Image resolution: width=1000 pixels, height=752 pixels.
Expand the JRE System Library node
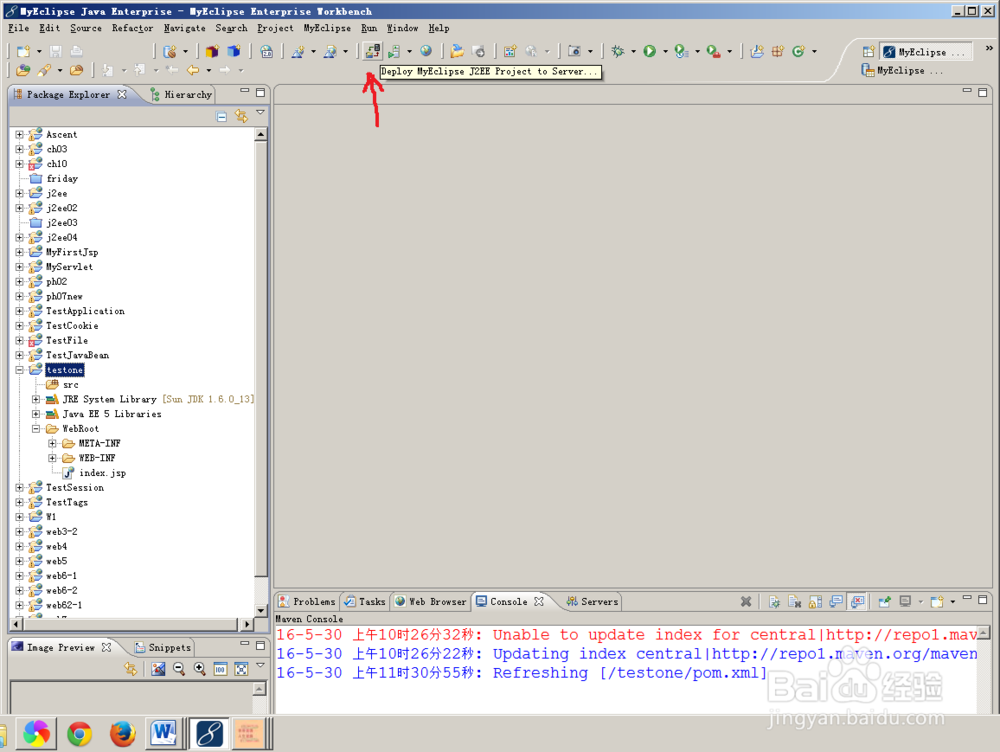click(36, 399)
